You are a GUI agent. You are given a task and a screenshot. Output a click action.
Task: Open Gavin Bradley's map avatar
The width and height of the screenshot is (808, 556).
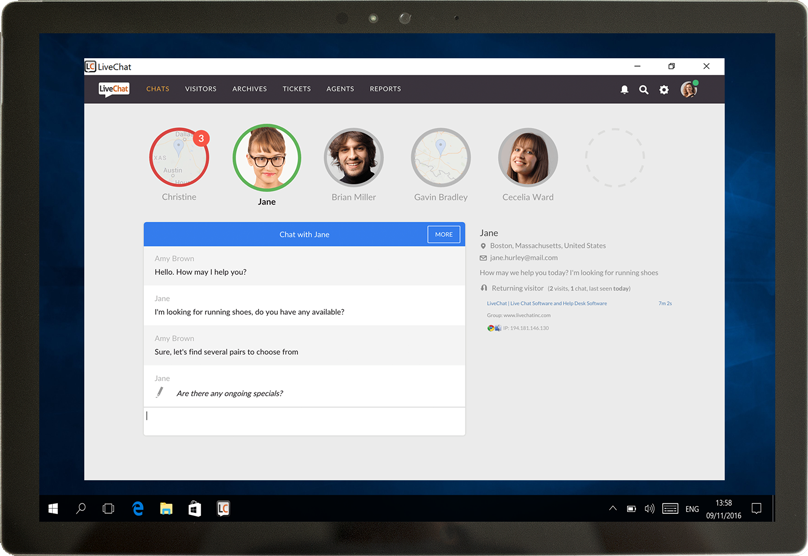click(x=441, y=157)
